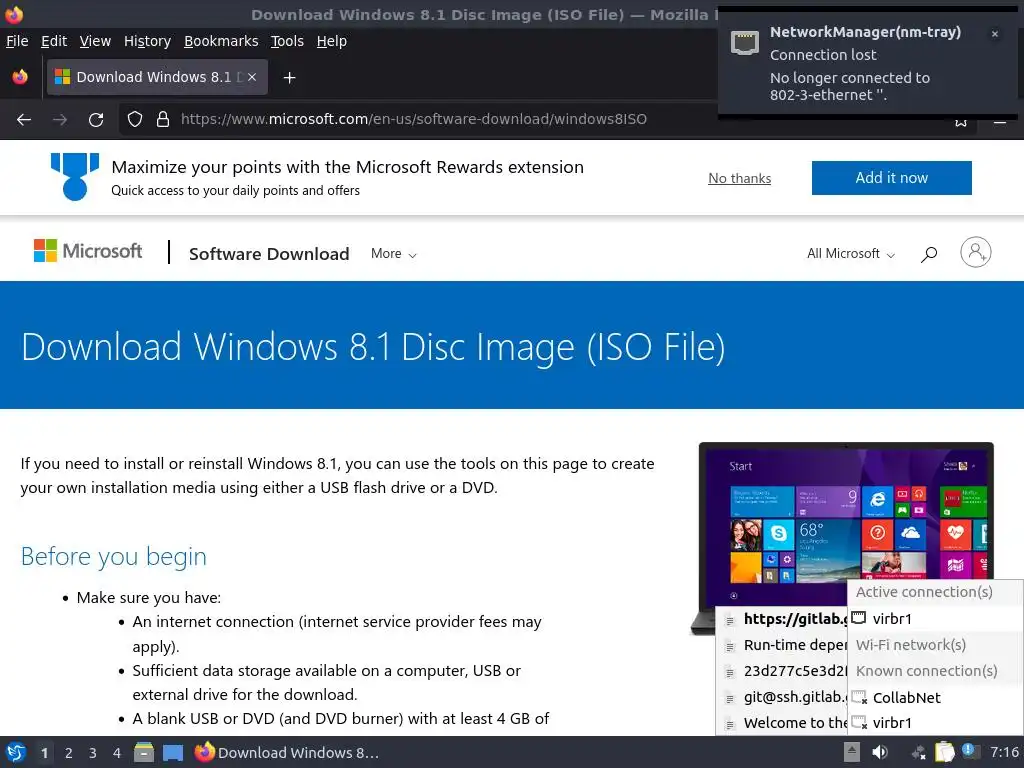Screen dimensions: 1024x768
Task: Click the Add it now button
Action: (x=891, y=178)
